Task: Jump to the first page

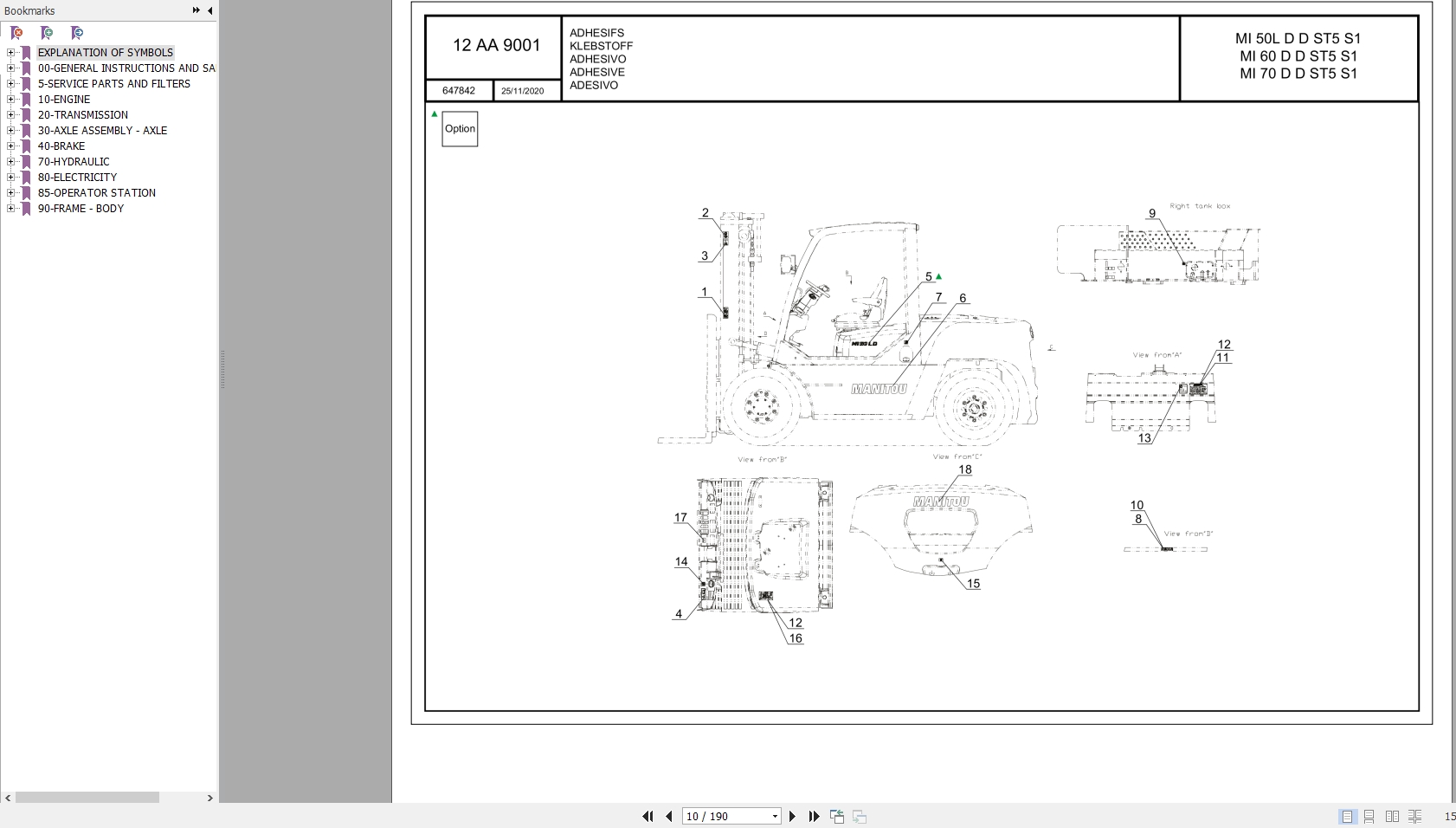Action: point(647,816)
